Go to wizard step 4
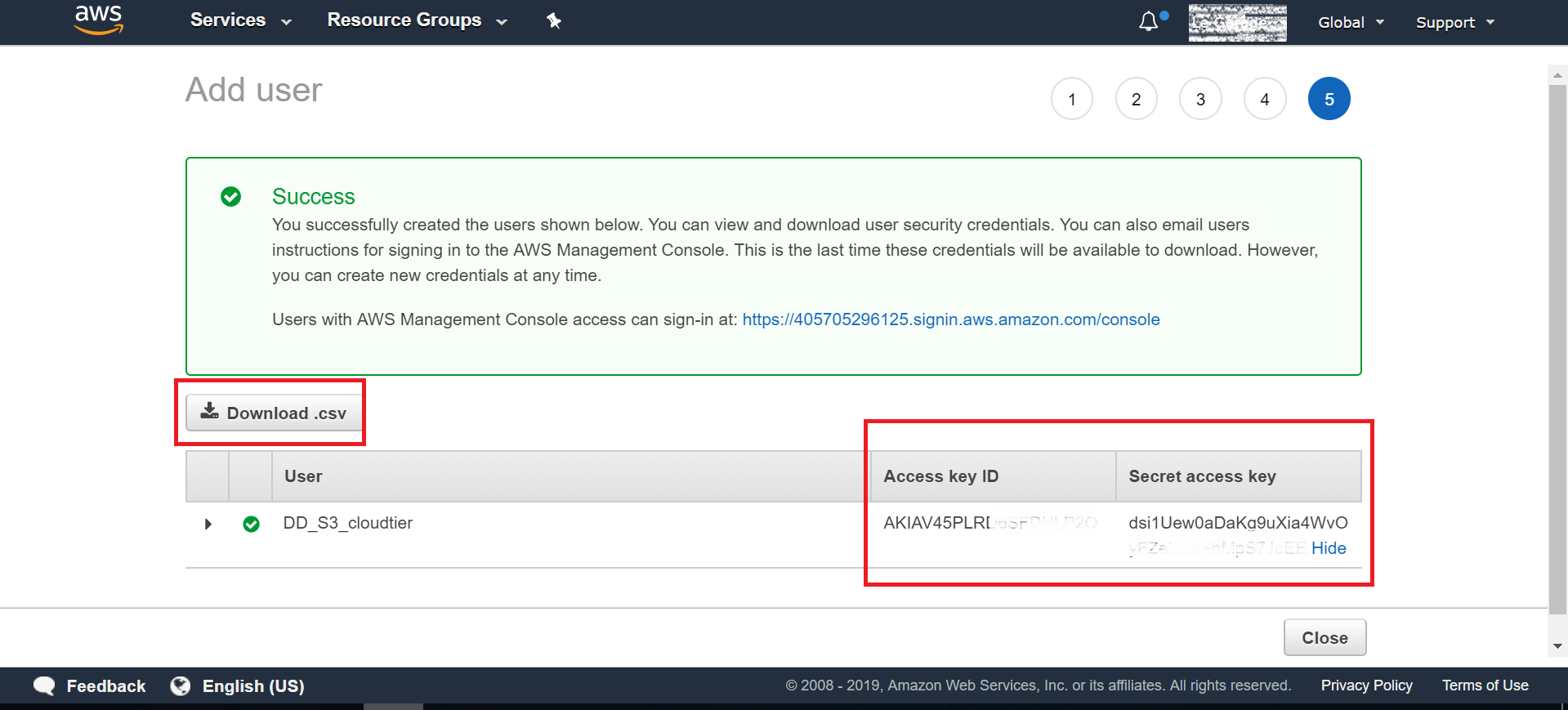This screenshot has height=710, width=1568. [x=1265, y=99]
